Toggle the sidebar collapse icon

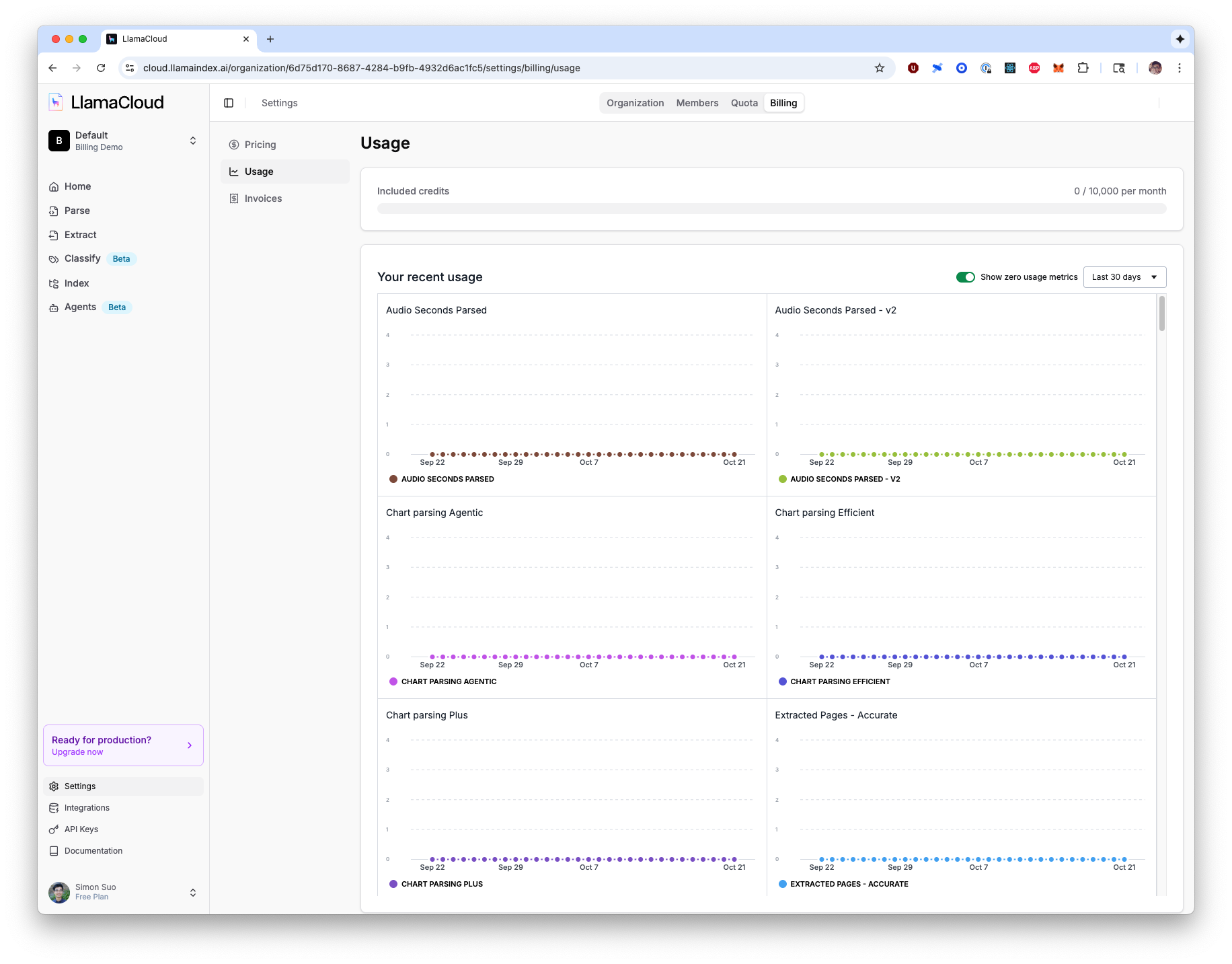(x=229, y=103)
